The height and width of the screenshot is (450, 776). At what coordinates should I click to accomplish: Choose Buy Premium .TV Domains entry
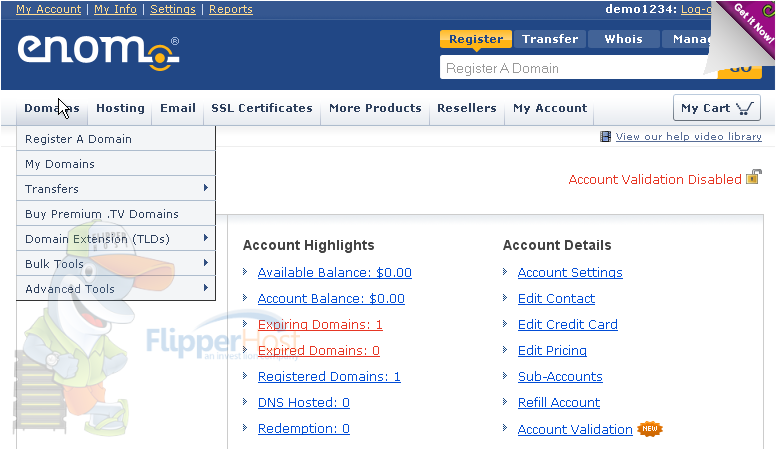pos(116,214)
